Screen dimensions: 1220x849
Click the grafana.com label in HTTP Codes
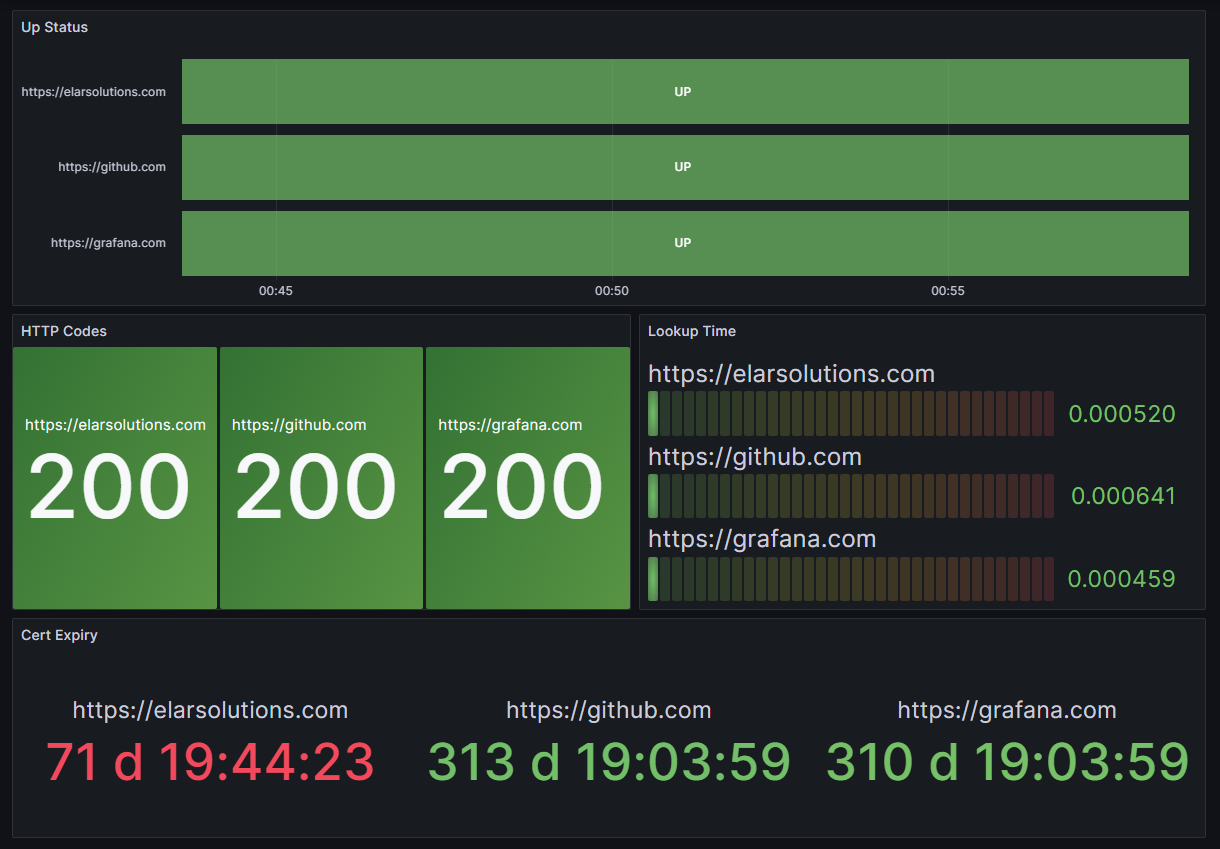pos(510,425)
